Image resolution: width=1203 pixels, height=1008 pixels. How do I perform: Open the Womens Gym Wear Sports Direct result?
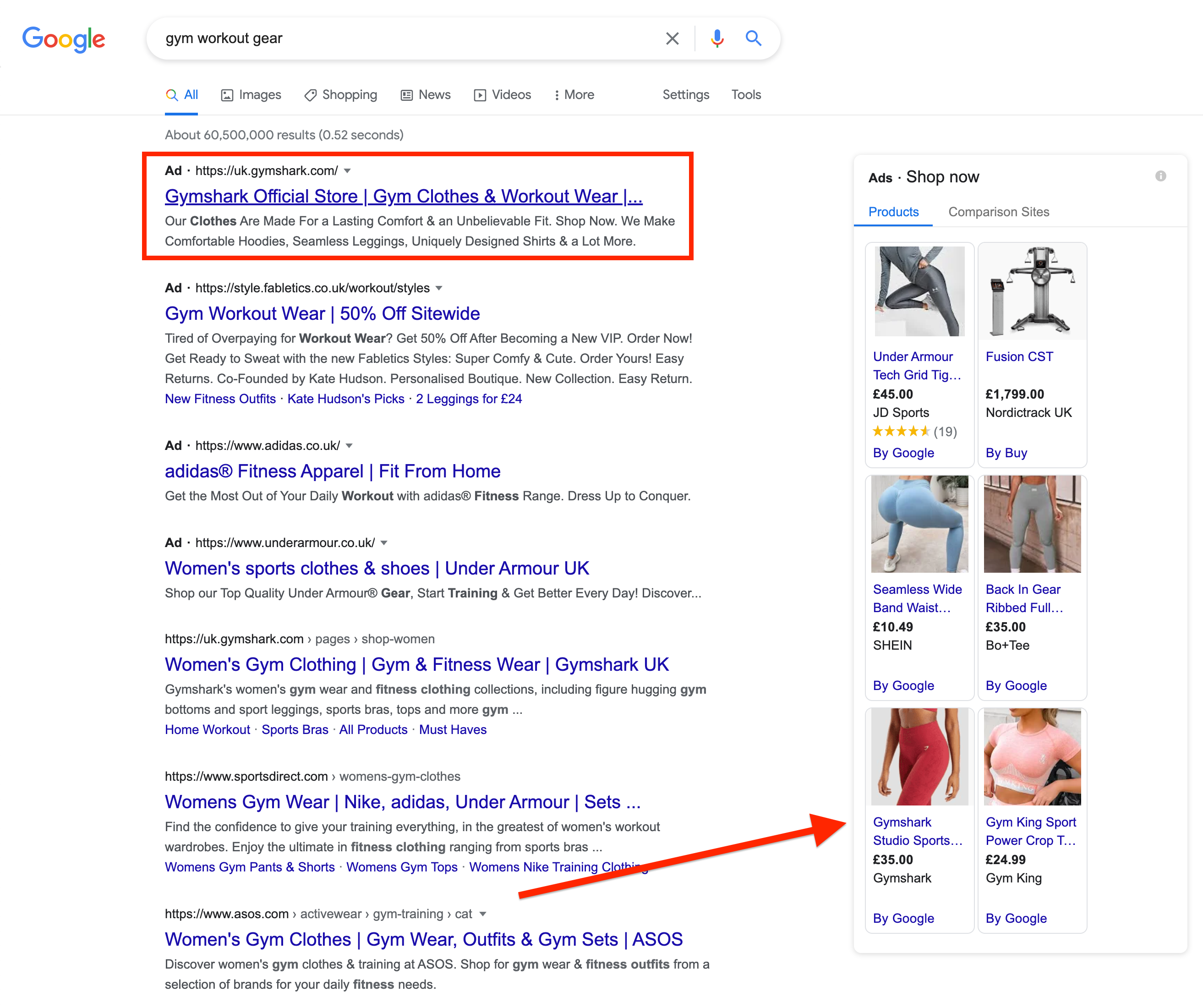click(x=403, y=802)
